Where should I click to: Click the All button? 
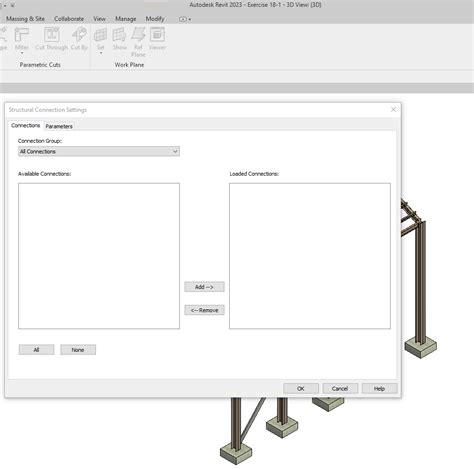pos(36,350)
